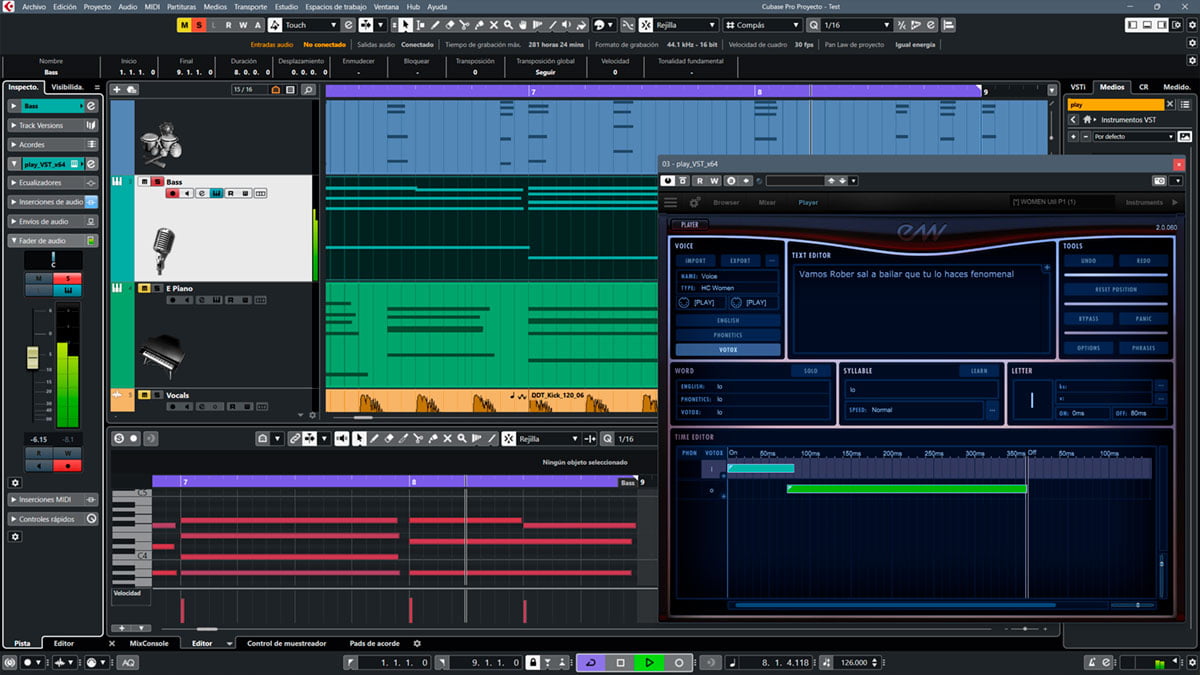Click the lower editor Solo Editor S icon
The image size is (1200, 675).
point(119,438)
